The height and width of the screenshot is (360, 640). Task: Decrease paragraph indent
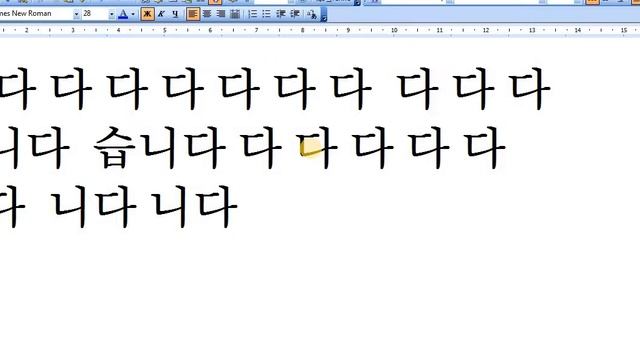280,14
